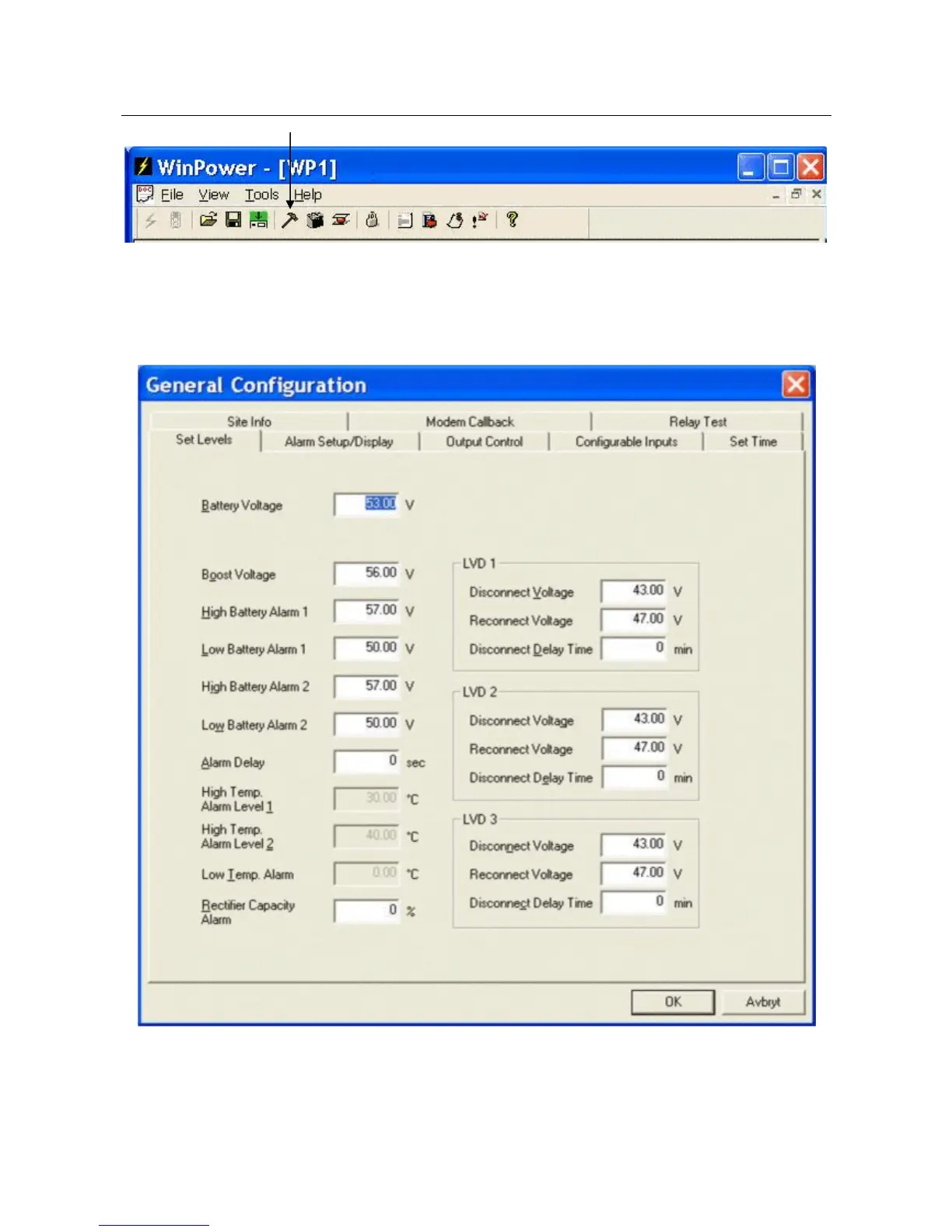This screenshot has width=952, height=1232.
Task: Click the LVD 2 group label
Action: pos(479,691)
